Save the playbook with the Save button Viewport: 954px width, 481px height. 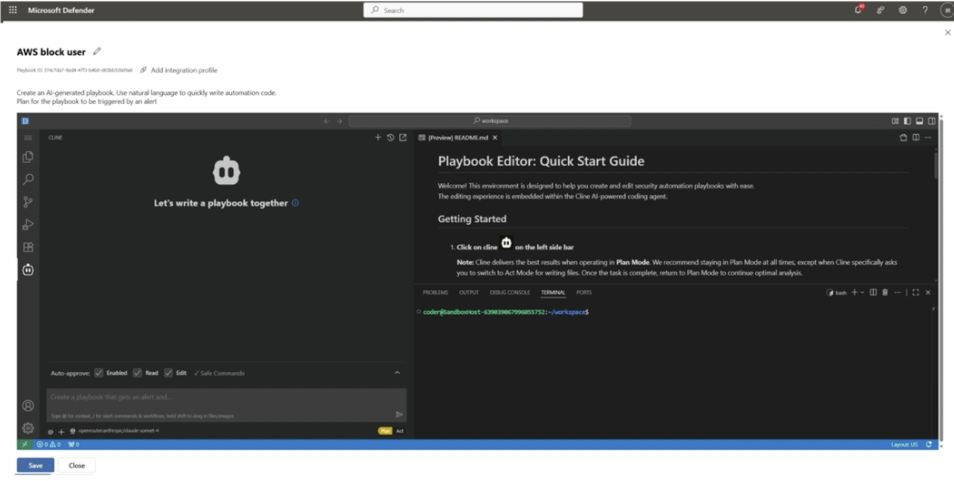[x=35, y=466]
